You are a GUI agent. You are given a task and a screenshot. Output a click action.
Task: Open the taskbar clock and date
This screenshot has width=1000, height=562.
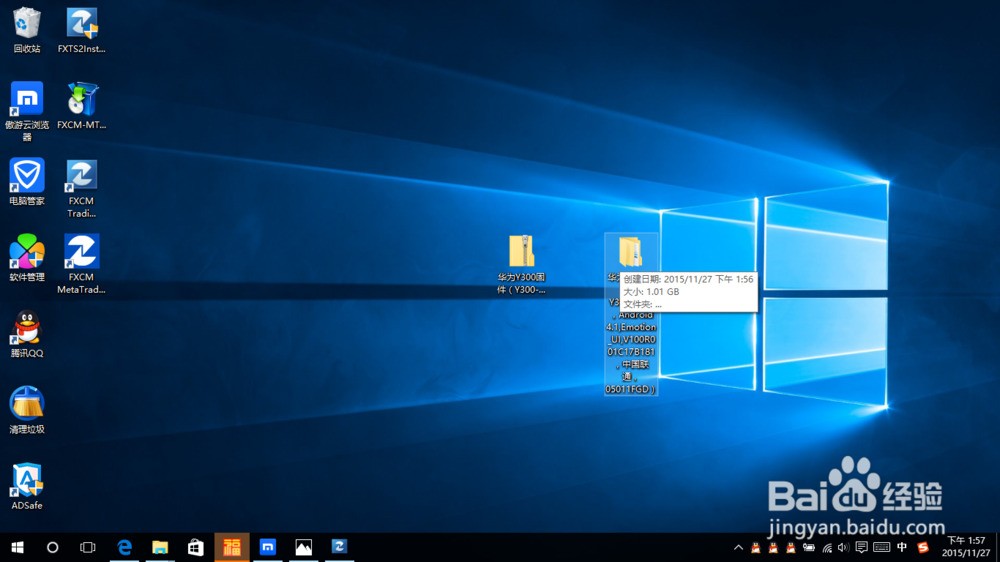pyautogui.click(x=966, y=547)
